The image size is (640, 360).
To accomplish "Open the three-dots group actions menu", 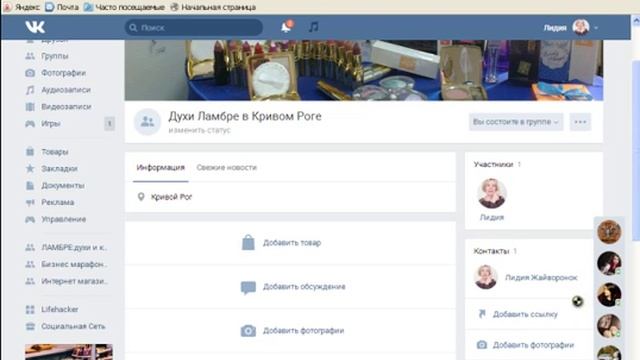I will point(580,122).
